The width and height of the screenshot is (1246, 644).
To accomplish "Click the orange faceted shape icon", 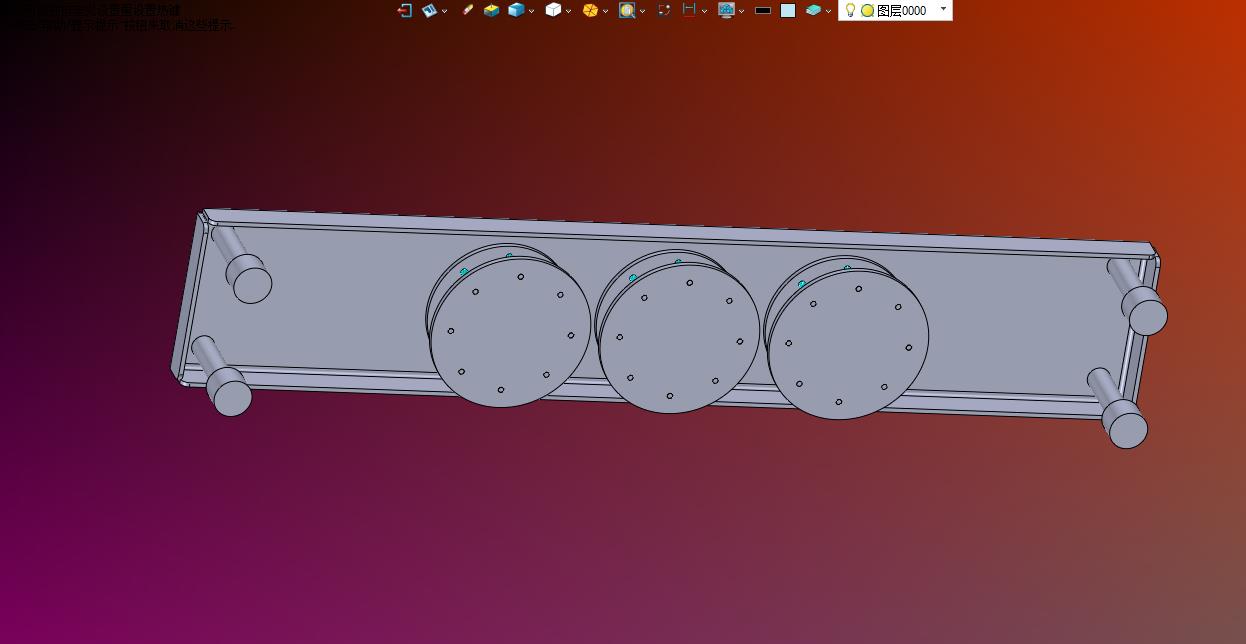I will (590, 10).
